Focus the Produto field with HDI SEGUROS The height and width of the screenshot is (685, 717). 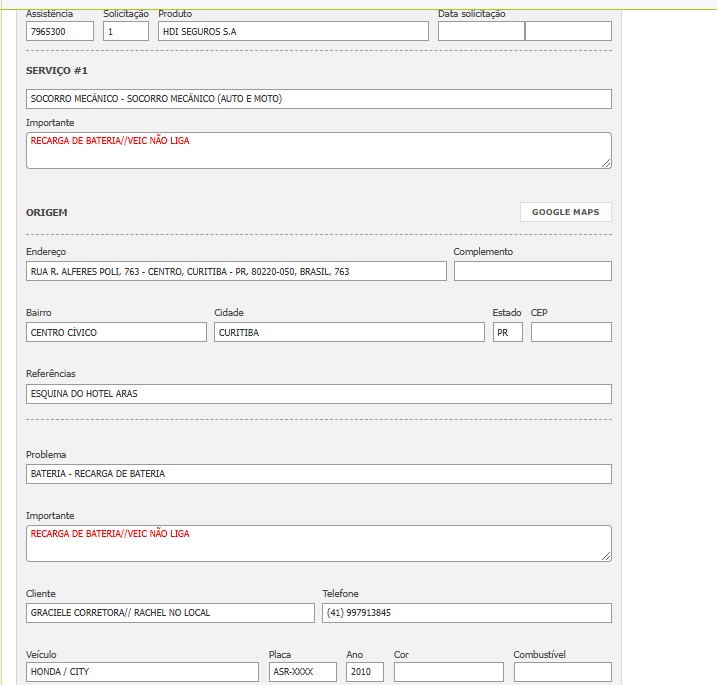pos(293,32)
